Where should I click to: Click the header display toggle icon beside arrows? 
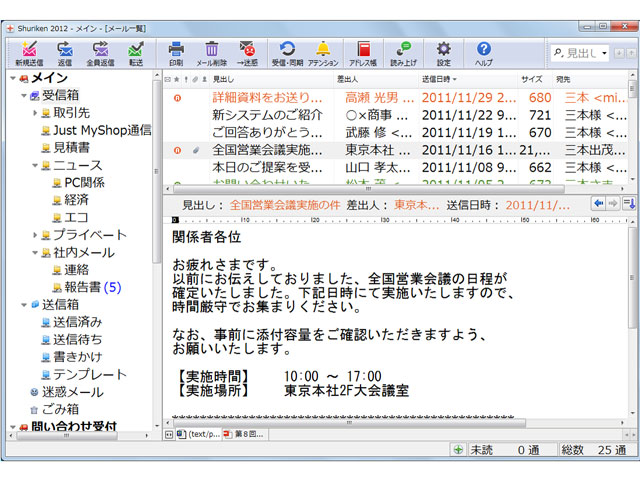629,203
